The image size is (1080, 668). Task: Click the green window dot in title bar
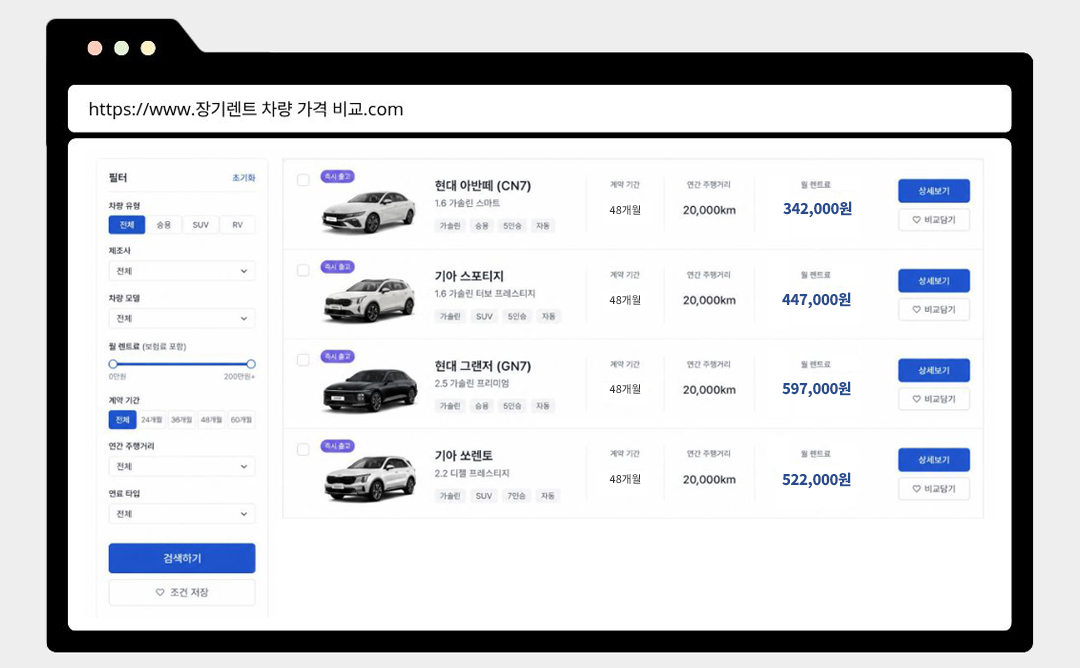121,48
